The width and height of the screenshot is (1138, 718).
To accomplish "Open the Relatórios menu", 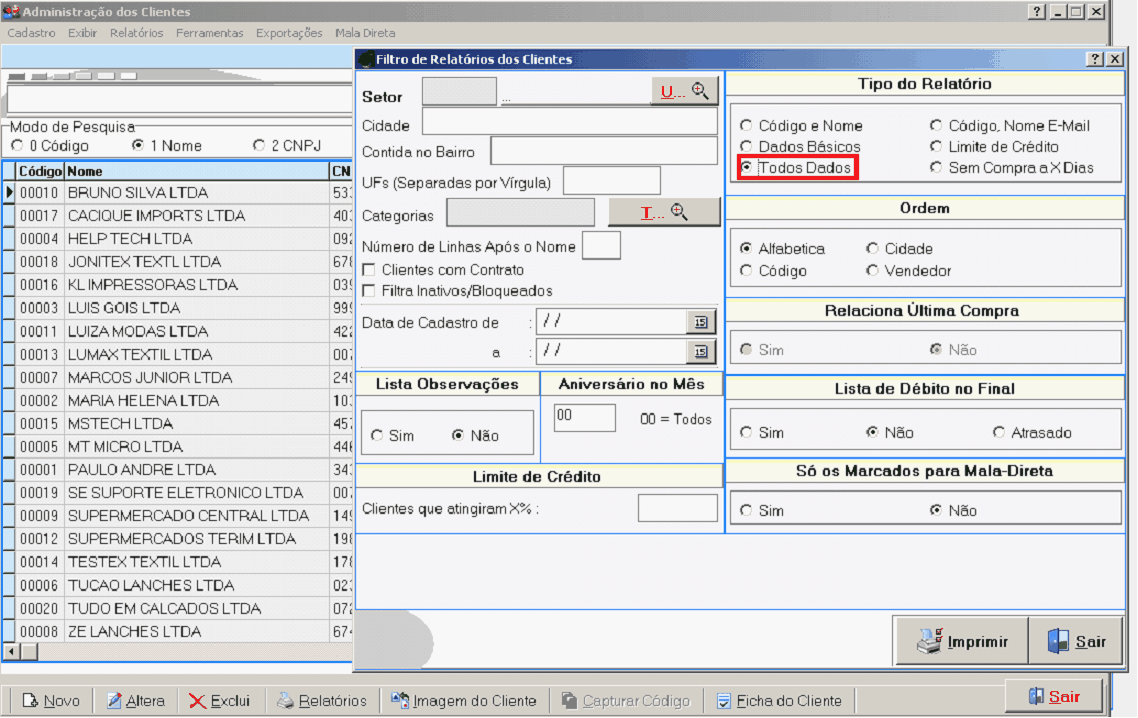I will 137,33.
